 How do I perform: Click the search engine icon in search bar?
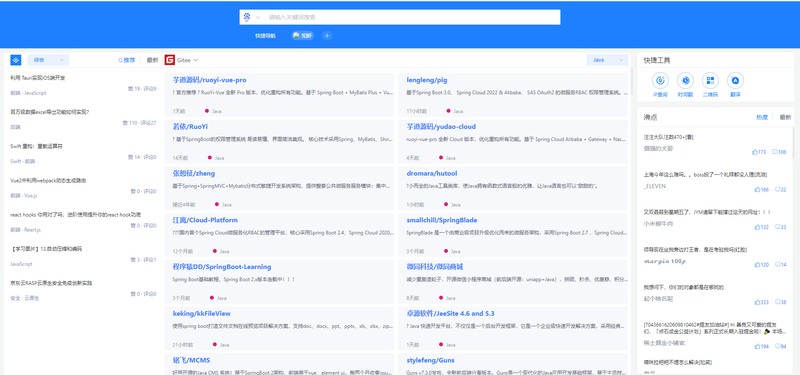[247, 17]
